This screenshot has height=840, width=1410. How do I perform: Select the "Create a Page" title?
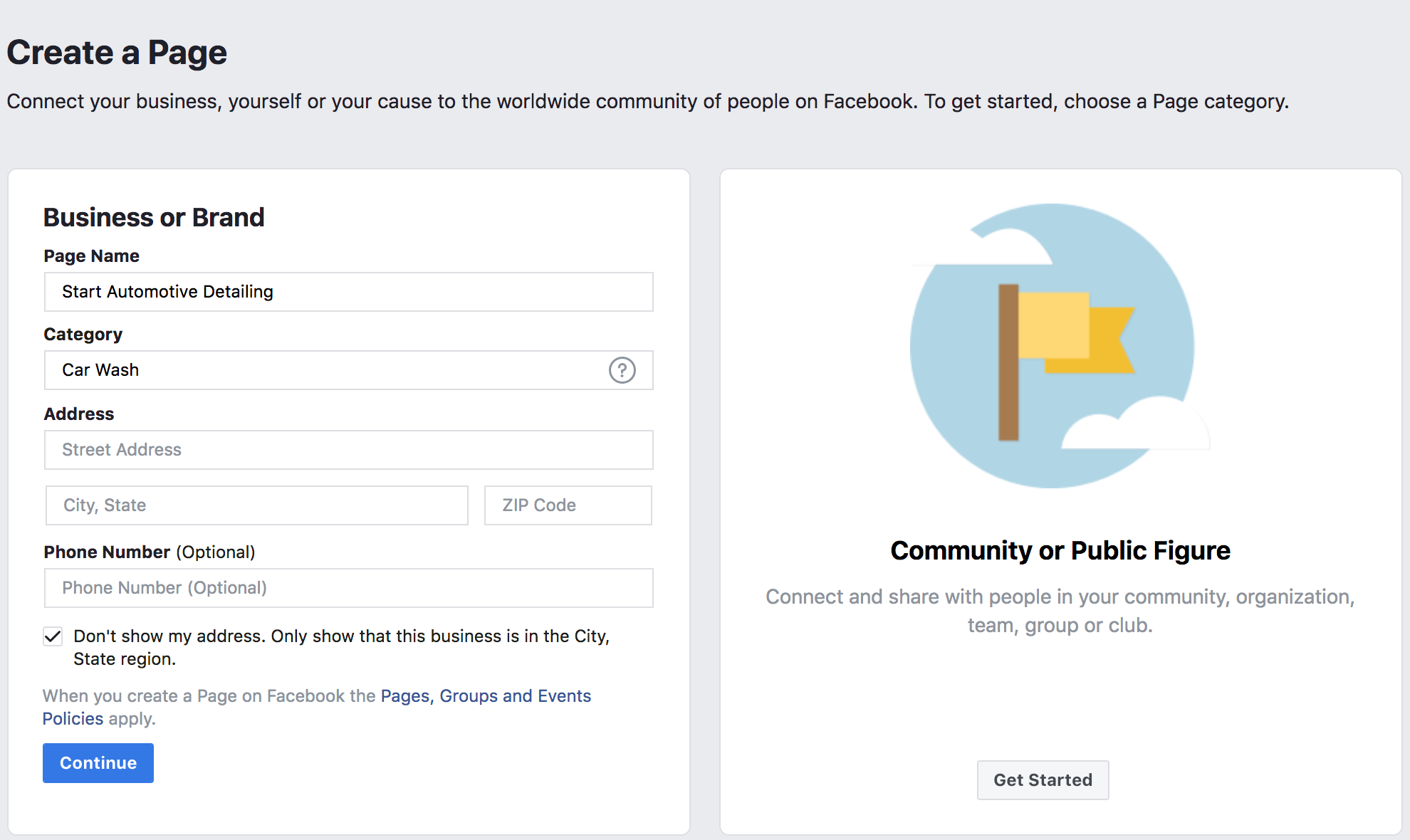click(x=117, y=53)
